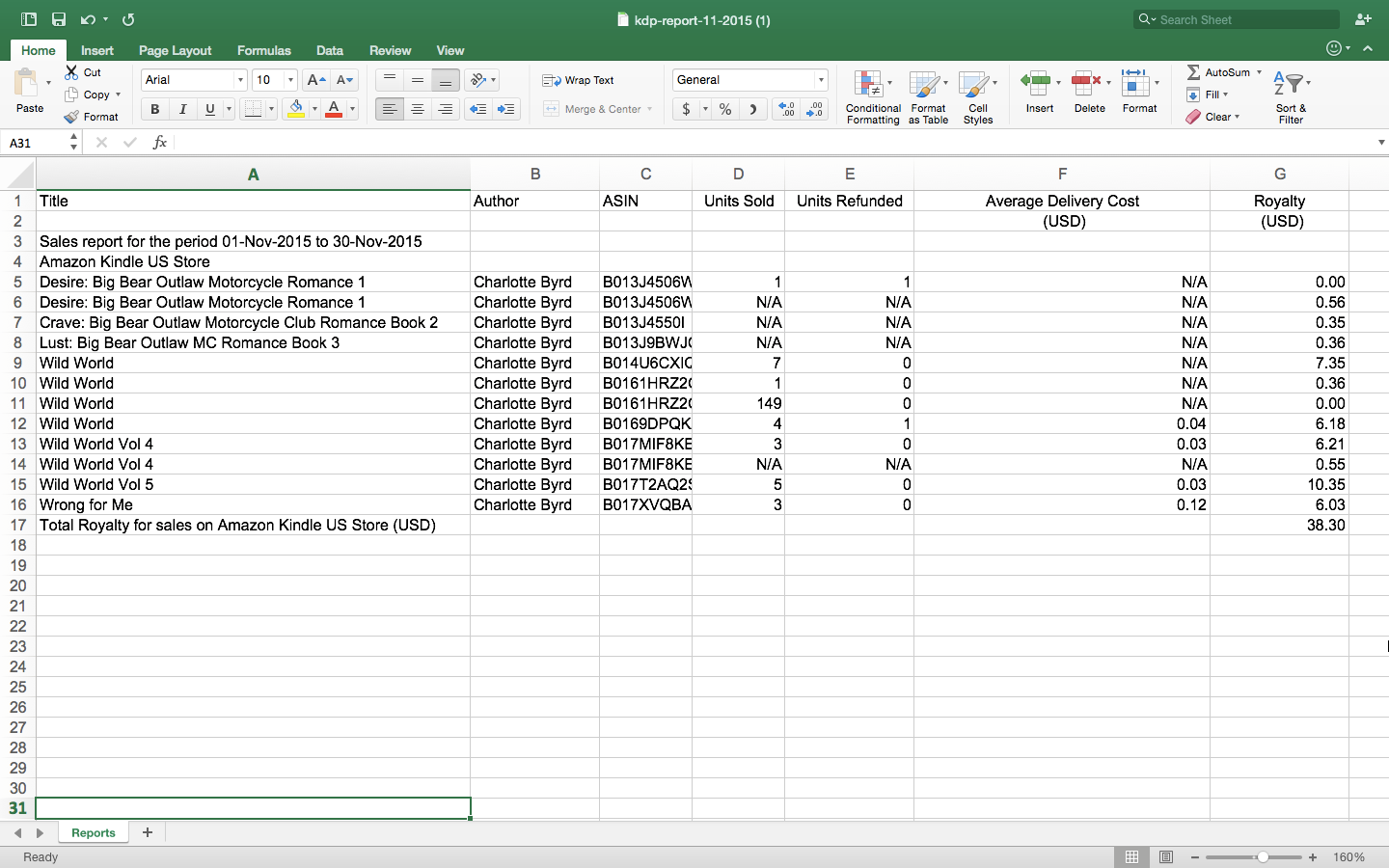The width and height of the screenshot is (1389, 868).
Task: Open the General number format dropdown
Action: (821, 80)
